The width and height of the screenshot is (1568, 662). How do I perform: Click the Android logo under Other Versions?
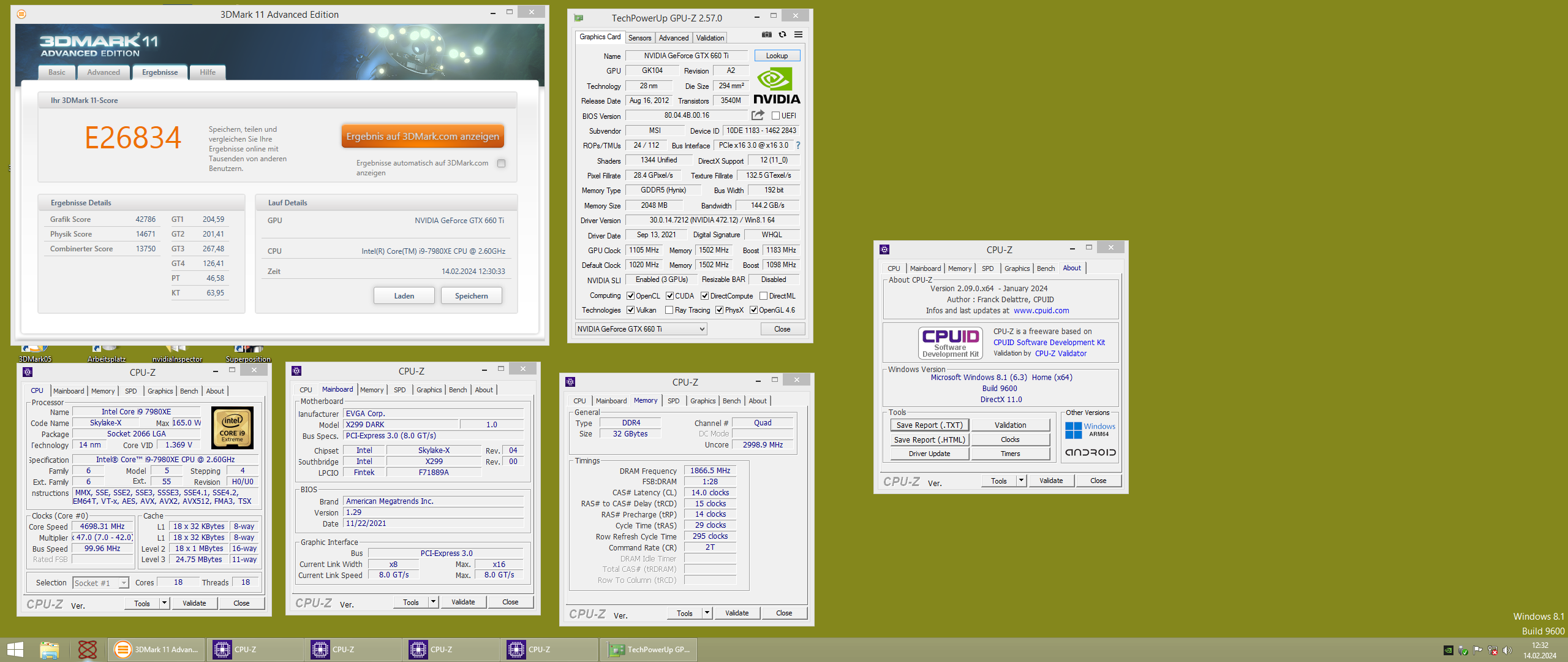click(1090, 452)
